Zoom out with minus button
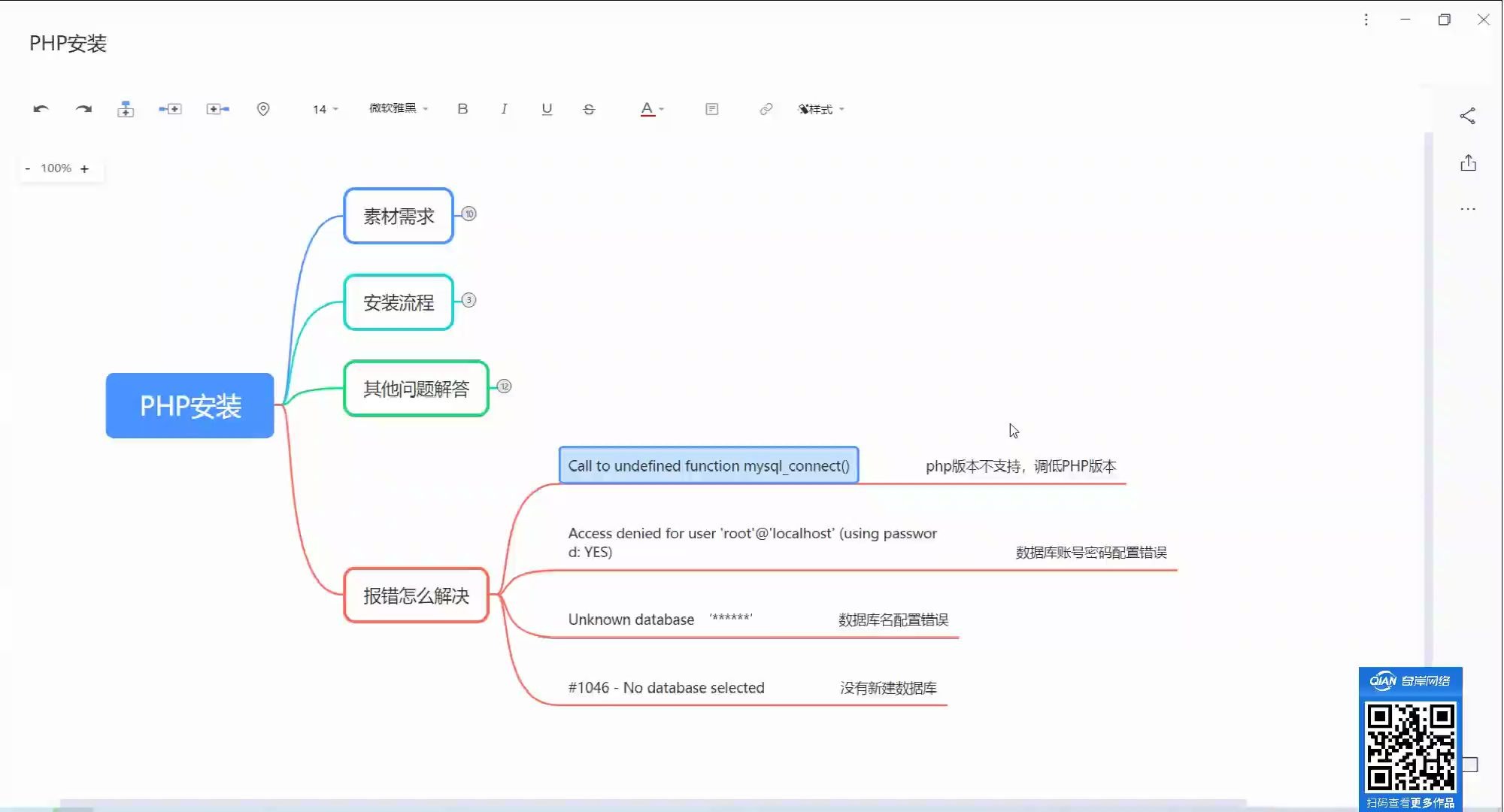The image size is (1504, 812). click(28, 168)
